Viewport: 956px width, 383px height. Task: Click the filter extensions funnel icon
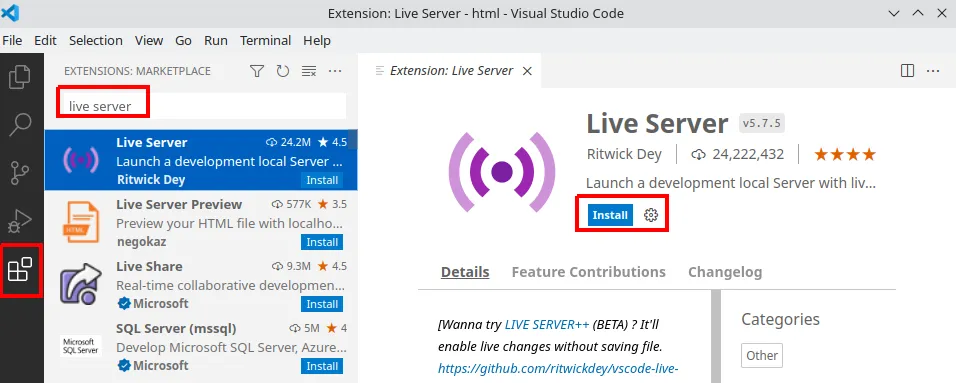(257, 71)
